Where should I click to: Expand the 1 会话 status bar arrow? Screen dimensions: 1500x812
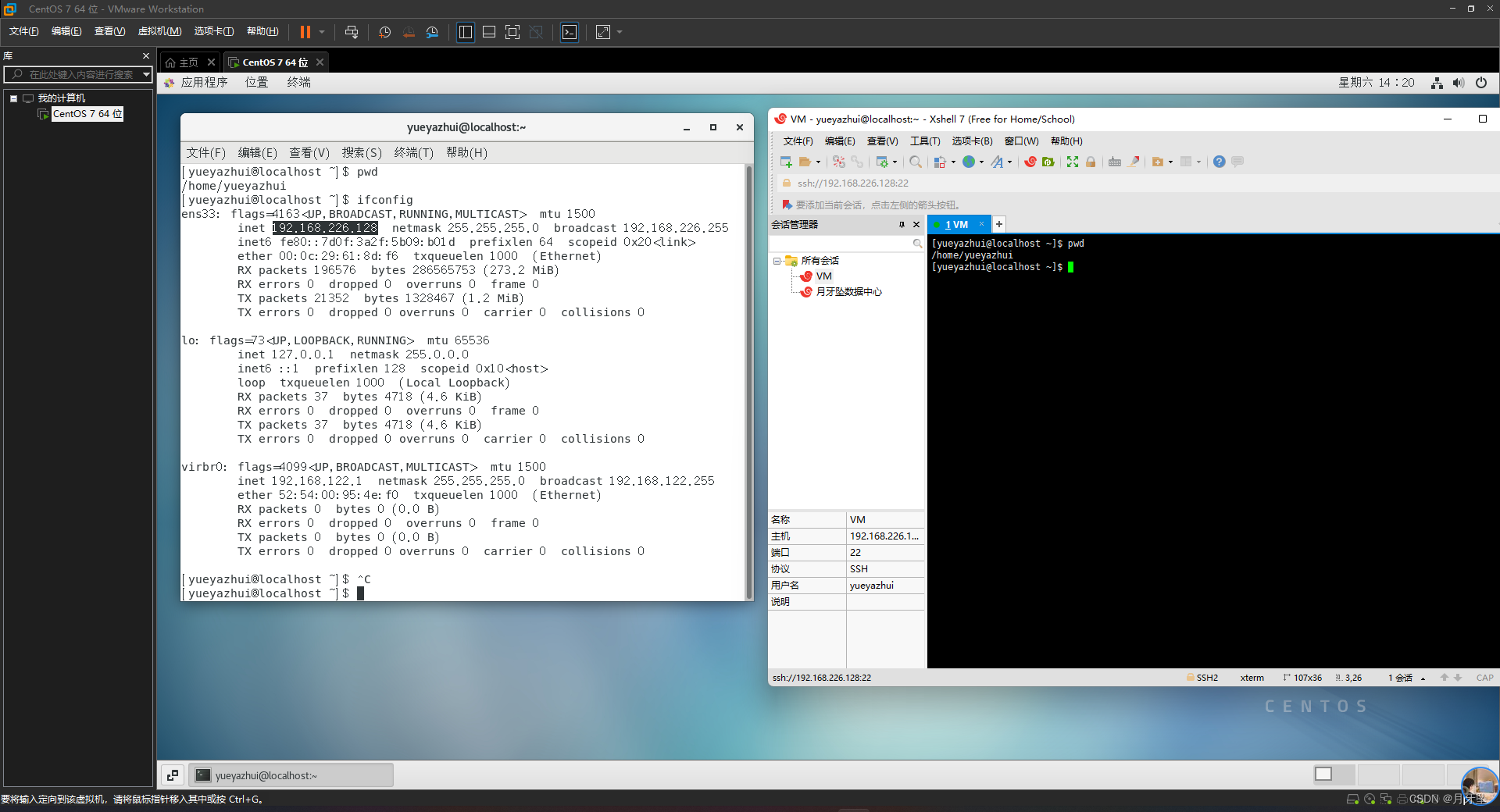click(x=1423, y=678)
